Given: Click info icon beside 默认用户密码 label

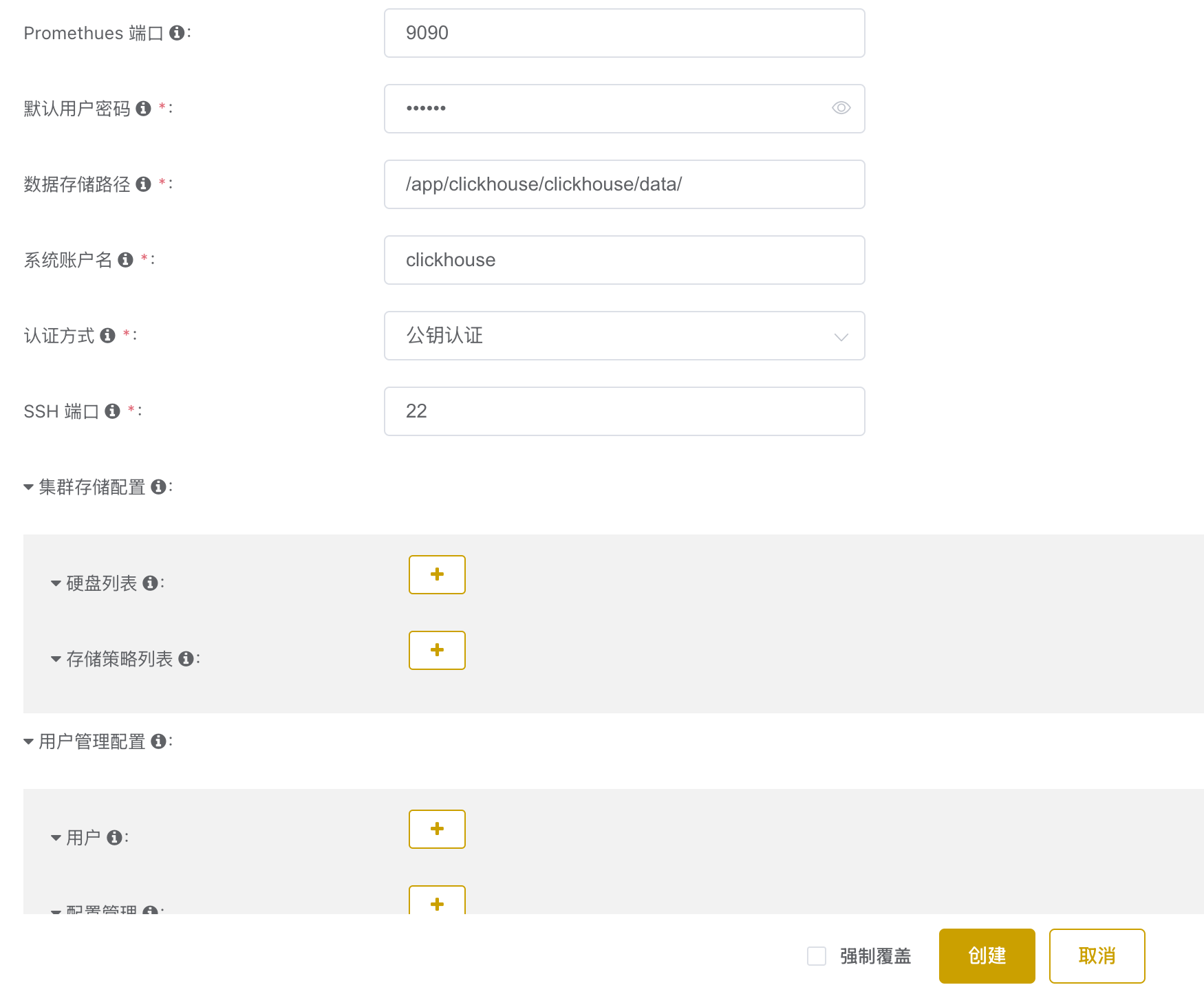Looking at the screenshot, I should pyautogui.click(x=143, y=109).
